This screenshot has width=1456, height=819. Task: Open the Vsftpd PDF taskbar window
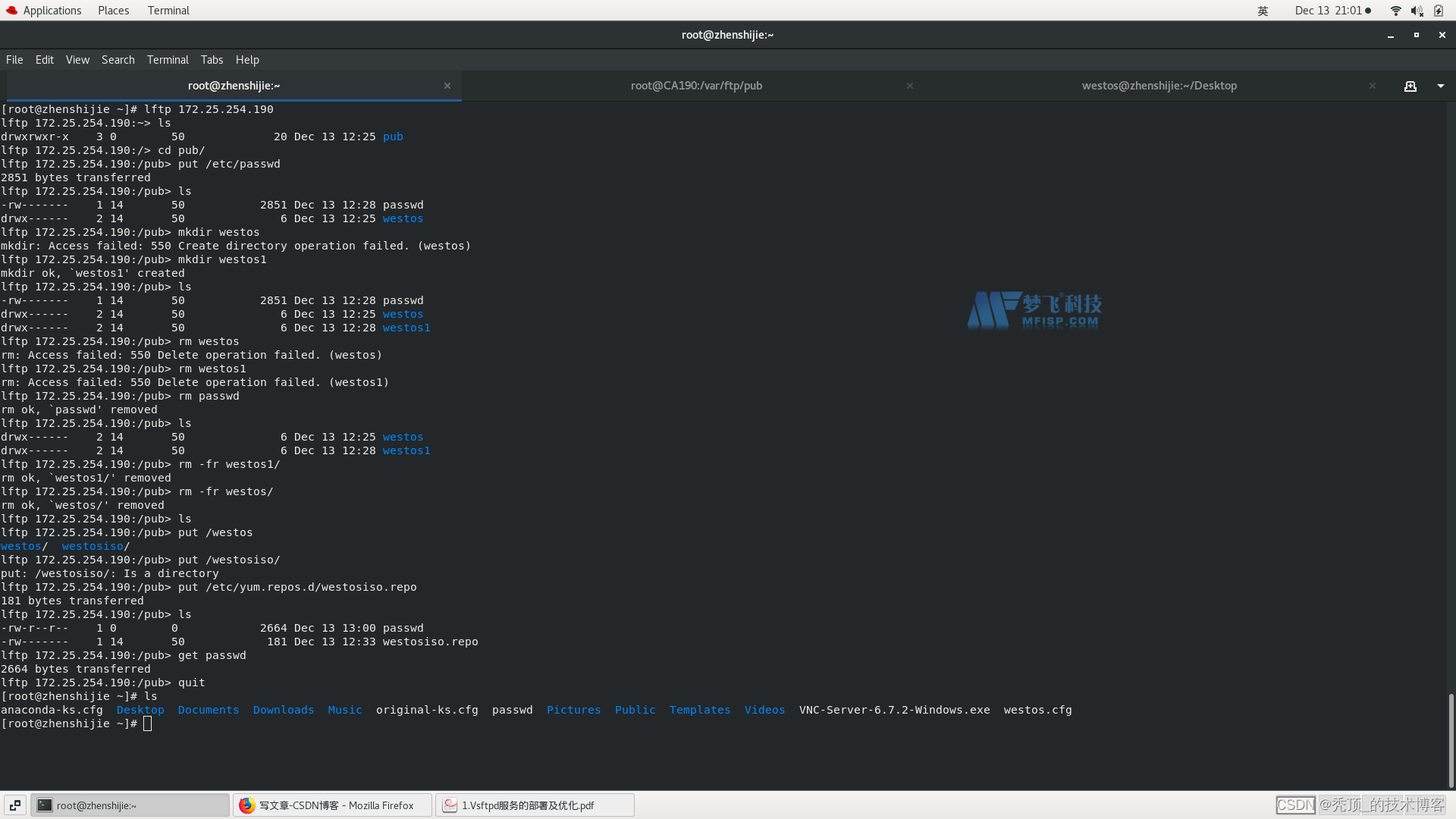534,805
